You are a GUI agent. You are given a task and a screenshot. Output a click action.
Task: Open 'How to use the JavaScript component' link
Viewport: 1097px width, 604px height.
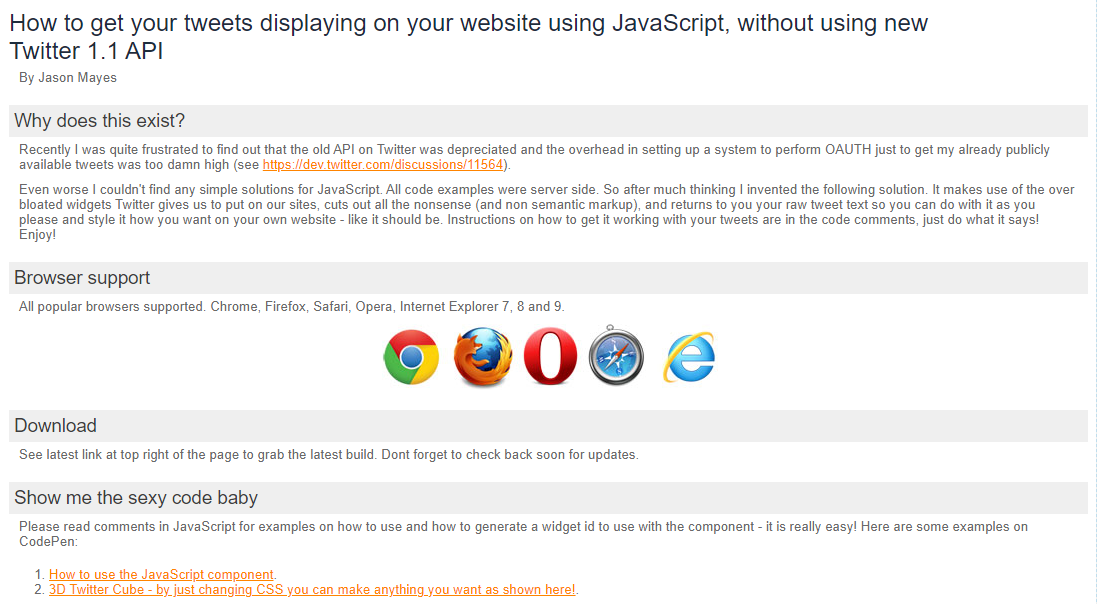161,575
